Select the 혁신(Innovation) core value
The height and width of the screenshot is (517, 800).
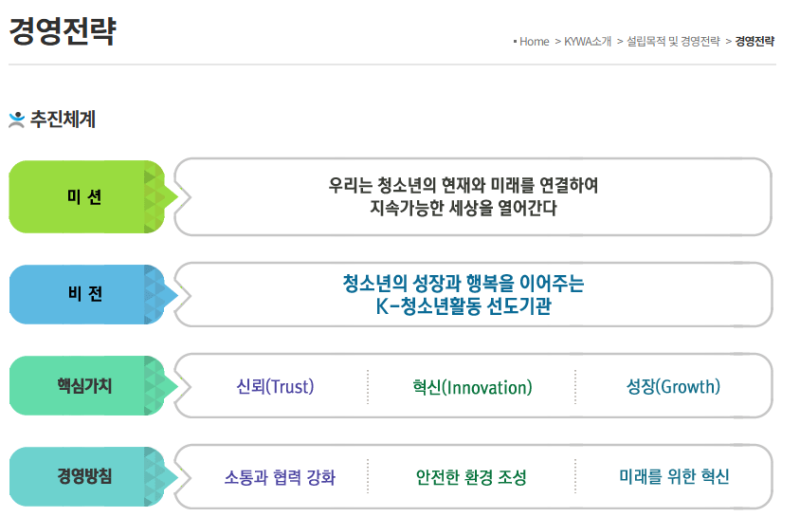tap(472, 387)
